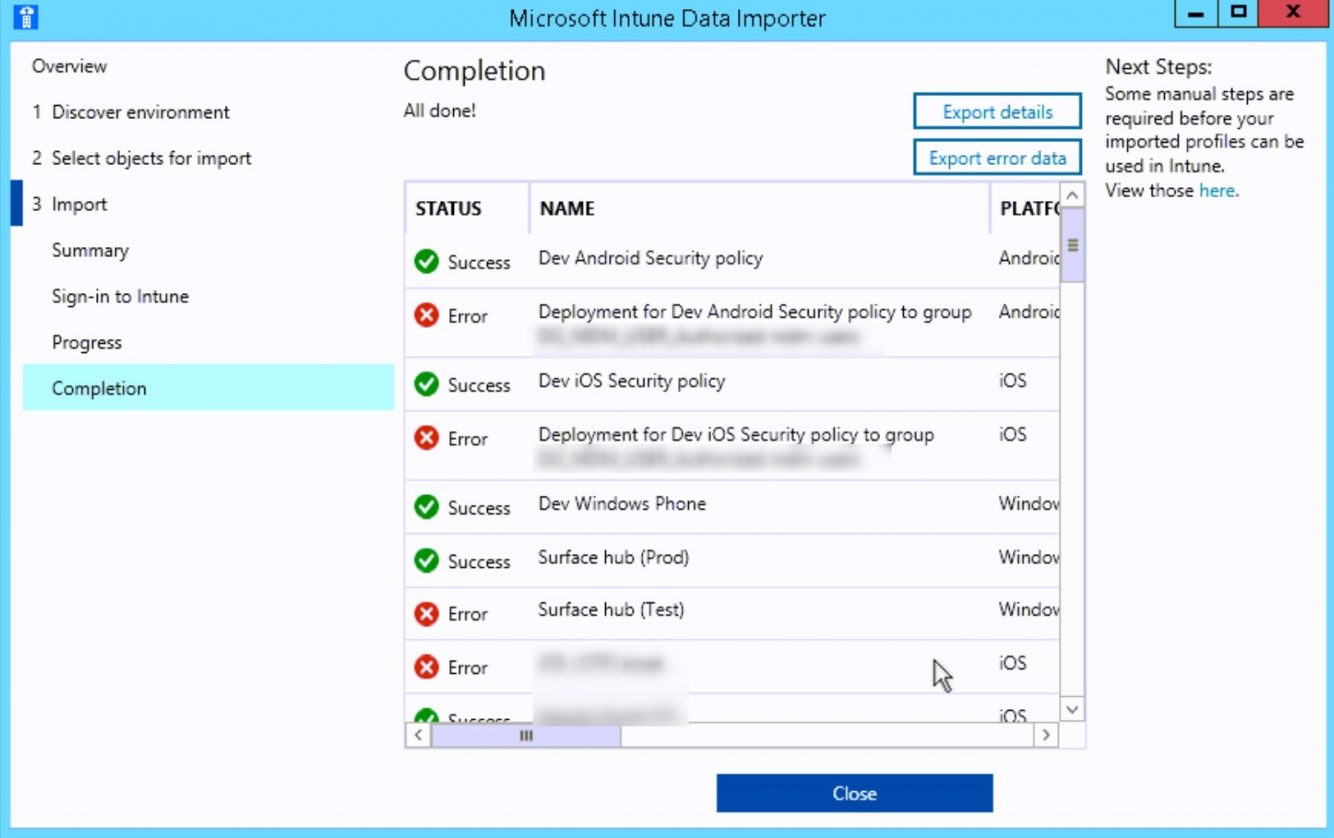Navigate to the 'Overview' step
Image resolution: width=1334 pixels, height=838 pixels.
click(x=69, y=66)
